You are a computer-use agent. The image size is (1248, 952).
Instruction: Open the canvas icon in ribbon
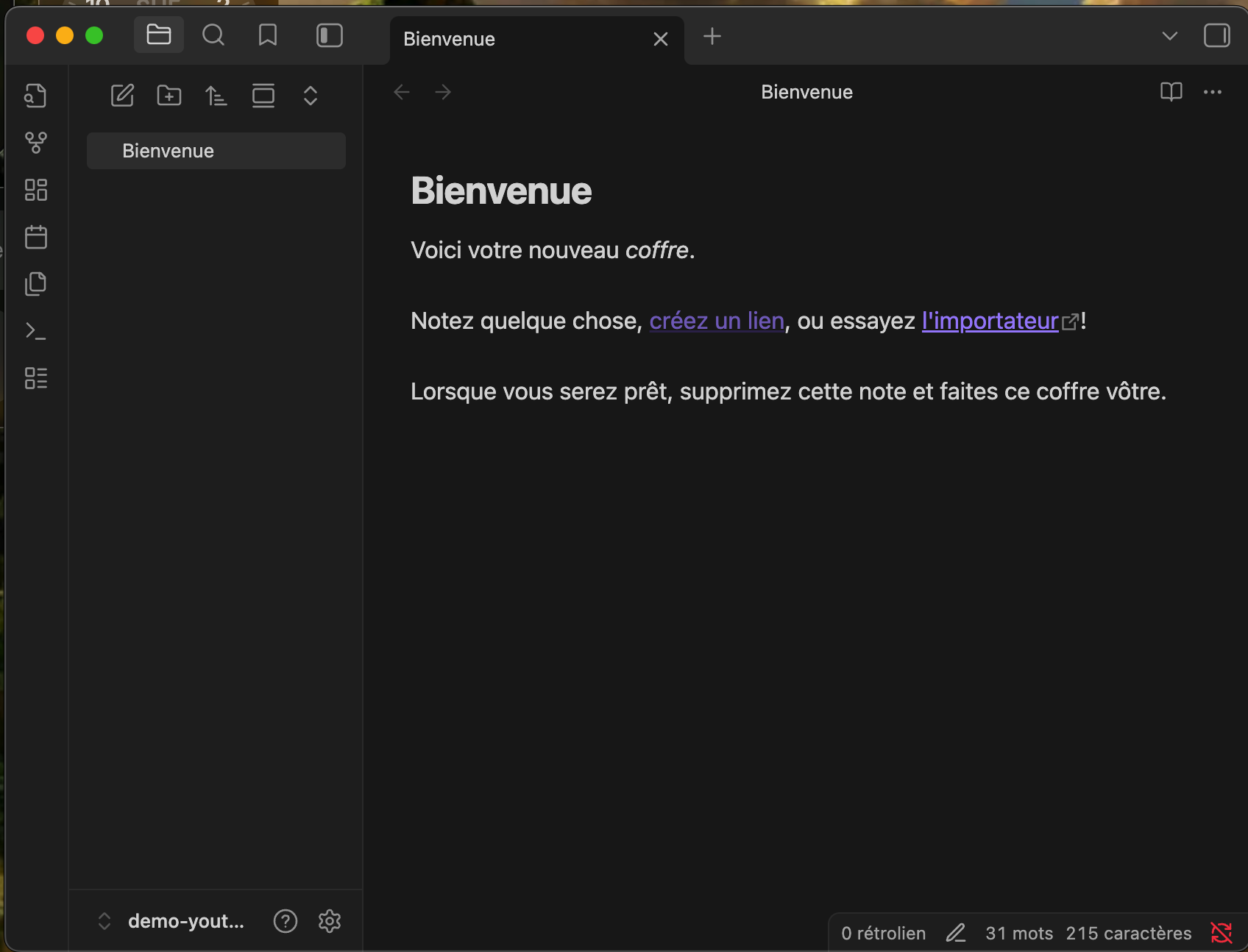pos(35,190)
